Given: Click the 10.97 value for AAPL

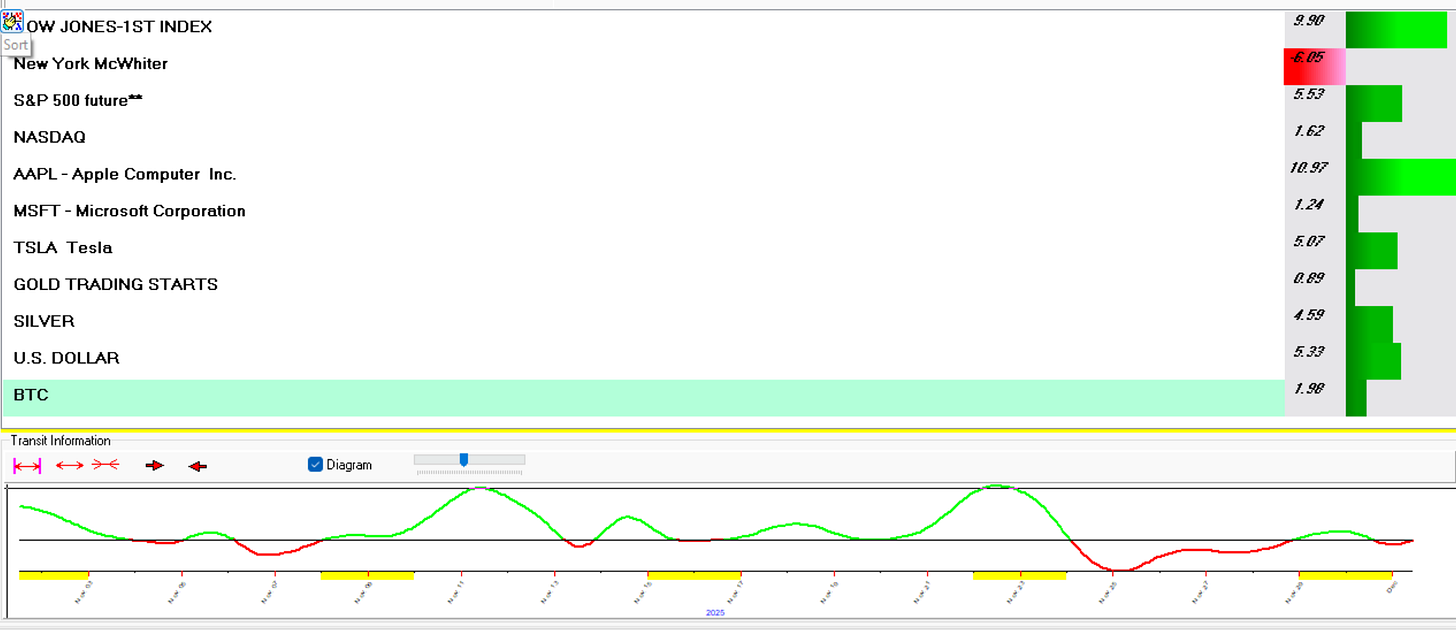Looking at the screenshot, I should (1309, 167).
